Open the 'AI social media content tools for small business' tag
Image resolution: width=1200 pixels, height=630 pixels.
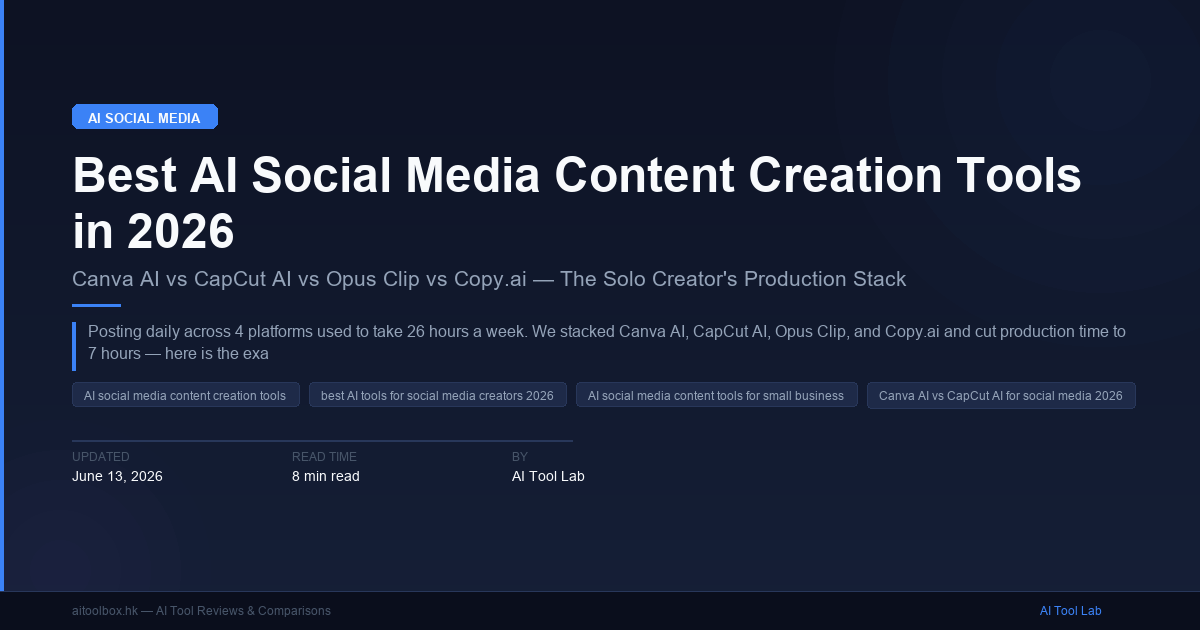click(716, 395)
